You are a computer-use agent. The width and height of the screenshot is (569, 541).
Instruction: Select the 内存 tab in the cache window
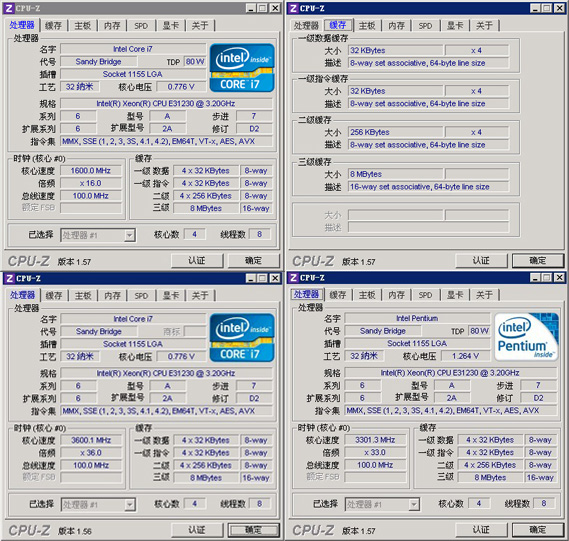coord(396,25)
